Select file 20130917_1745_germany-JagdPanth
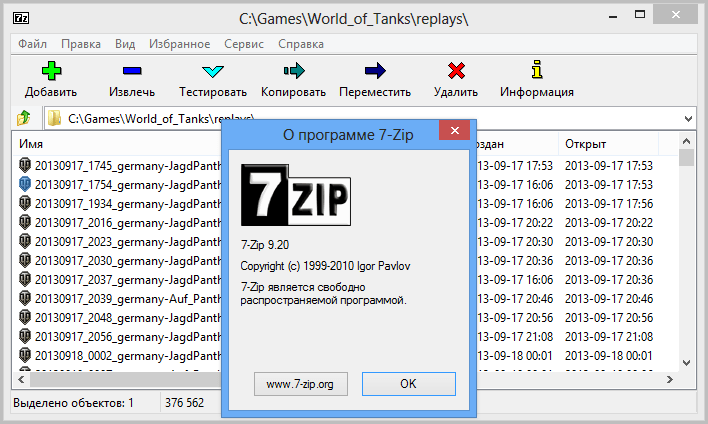 click(128, 166)
